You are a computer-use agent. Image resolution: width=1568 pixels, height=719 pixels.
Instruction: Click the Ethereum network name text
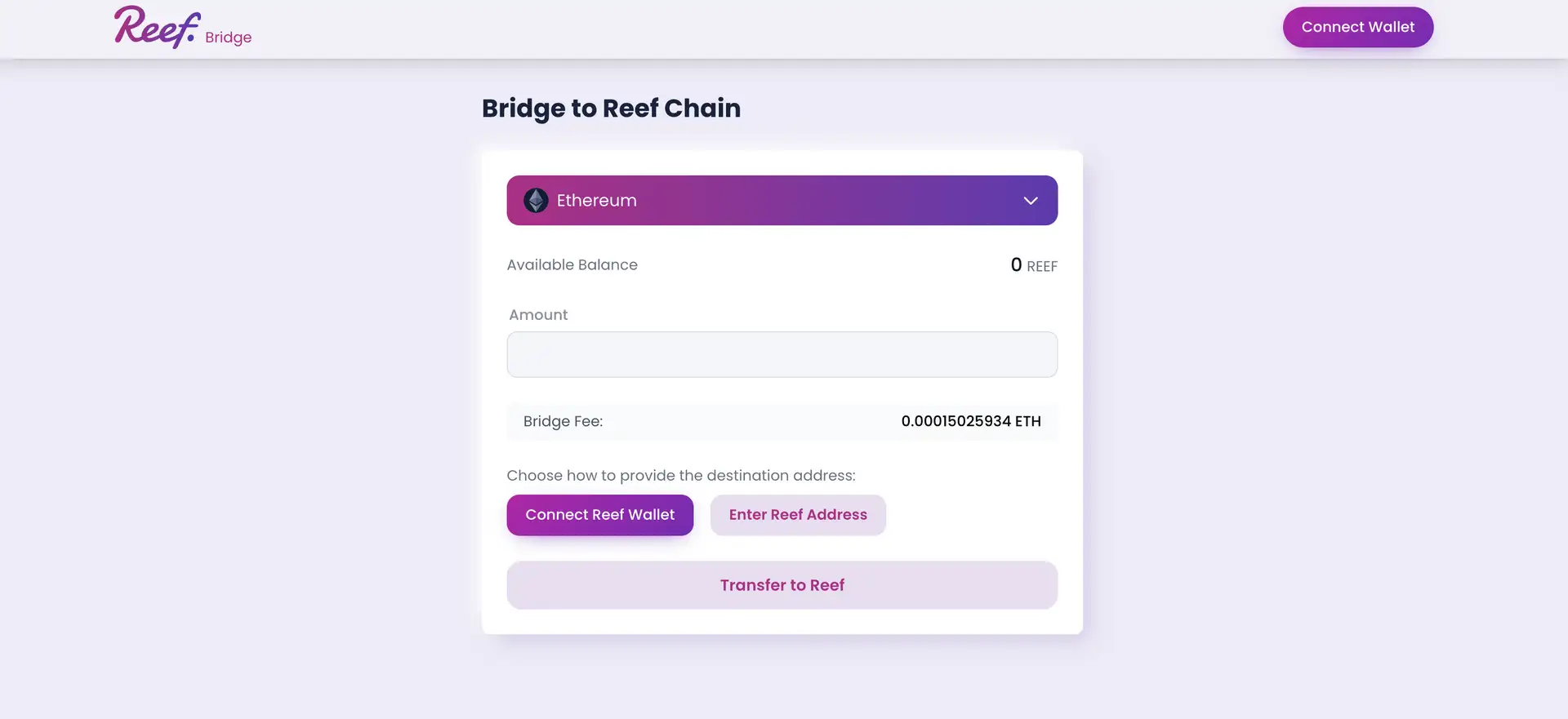tap(596, 201)
